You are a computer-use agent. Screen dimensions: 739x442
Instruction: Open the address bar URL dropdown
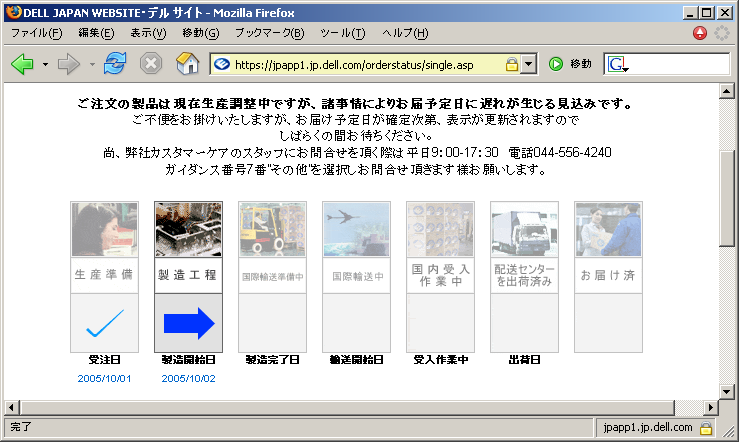(529, 65)
